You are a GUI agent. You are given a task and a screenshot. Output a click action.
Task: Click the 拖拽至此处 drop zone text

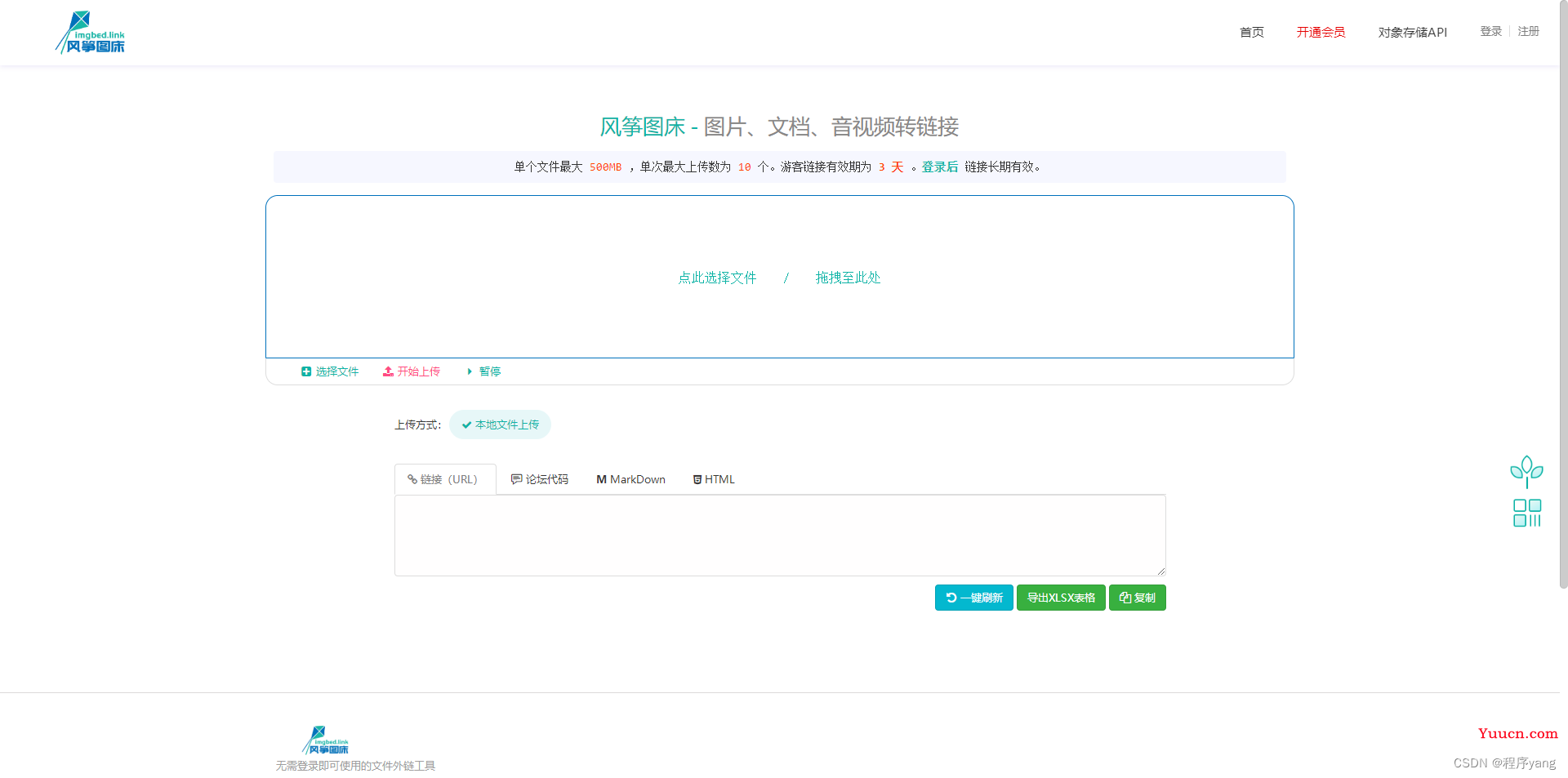pos(848,278)
